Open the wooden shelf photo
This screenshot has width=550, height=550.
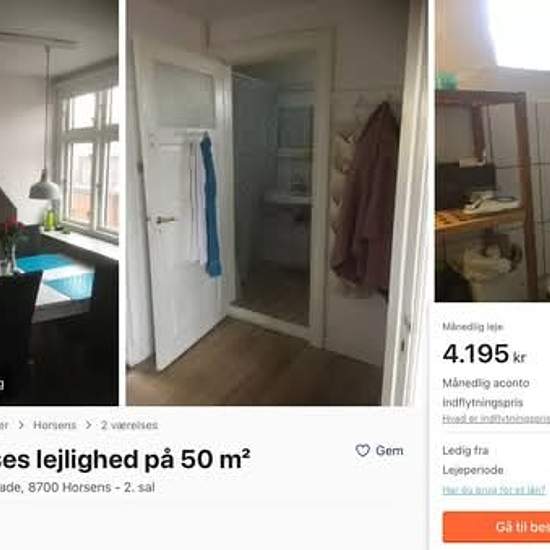(492, 151)
